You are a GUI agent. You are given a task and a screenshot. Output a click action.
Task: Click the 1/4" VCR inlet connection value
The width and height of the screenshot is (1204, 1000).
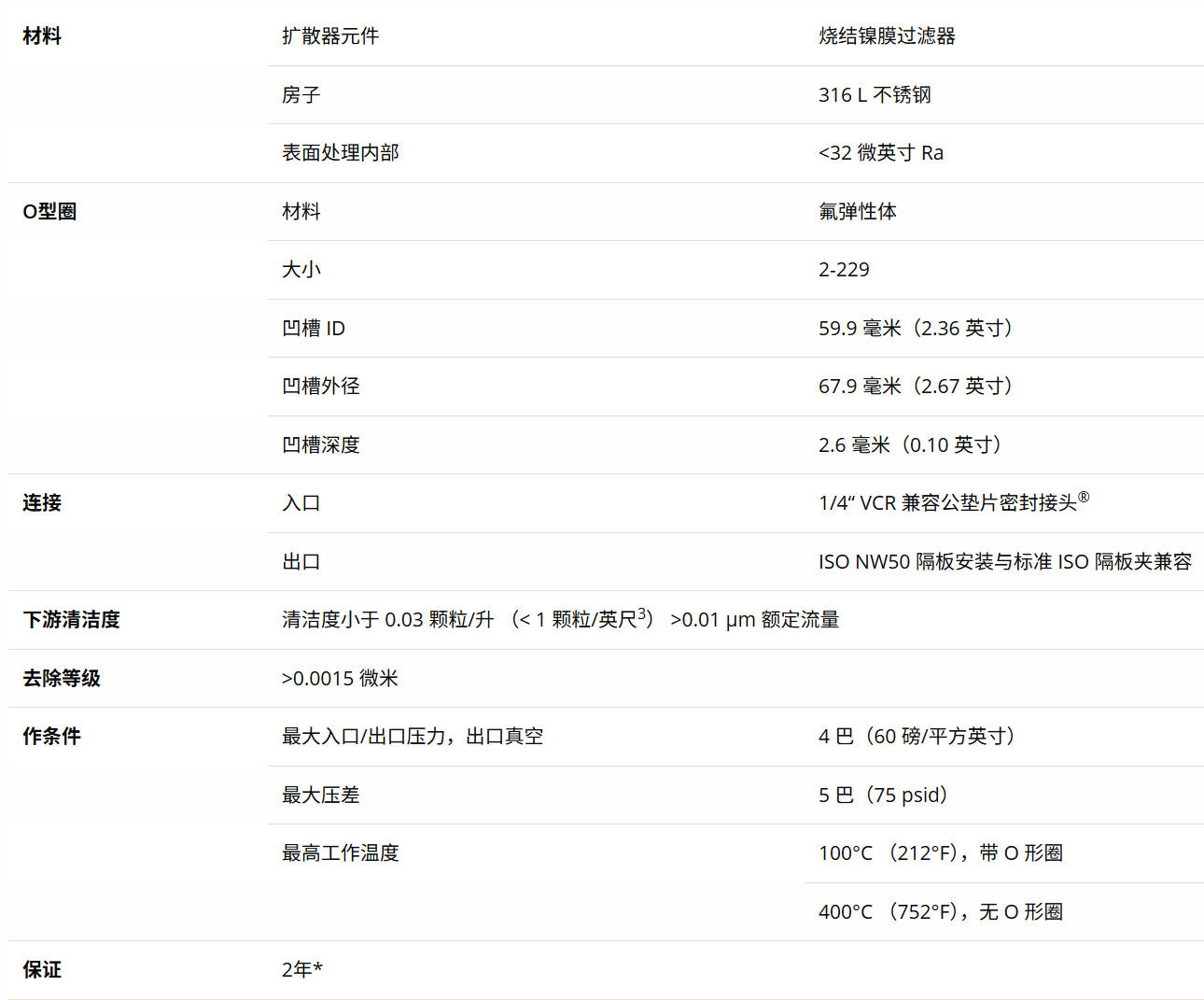point(952,503)
